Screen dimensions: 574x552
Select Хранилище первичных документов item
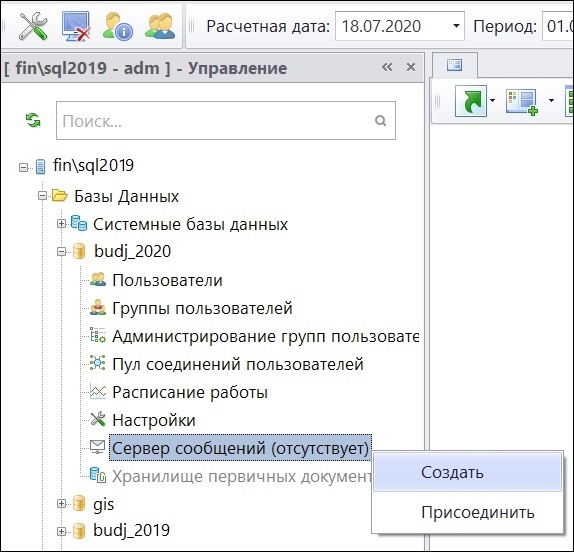coord(242,476)
